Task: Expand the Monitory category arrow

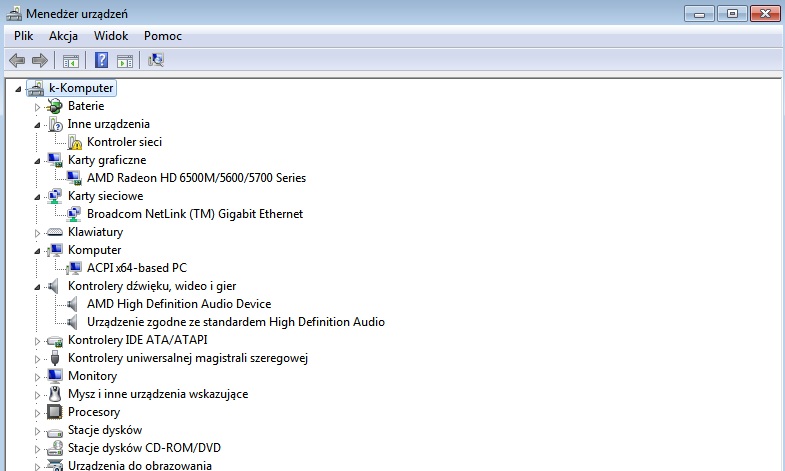Action: click(x=37, y=377)
